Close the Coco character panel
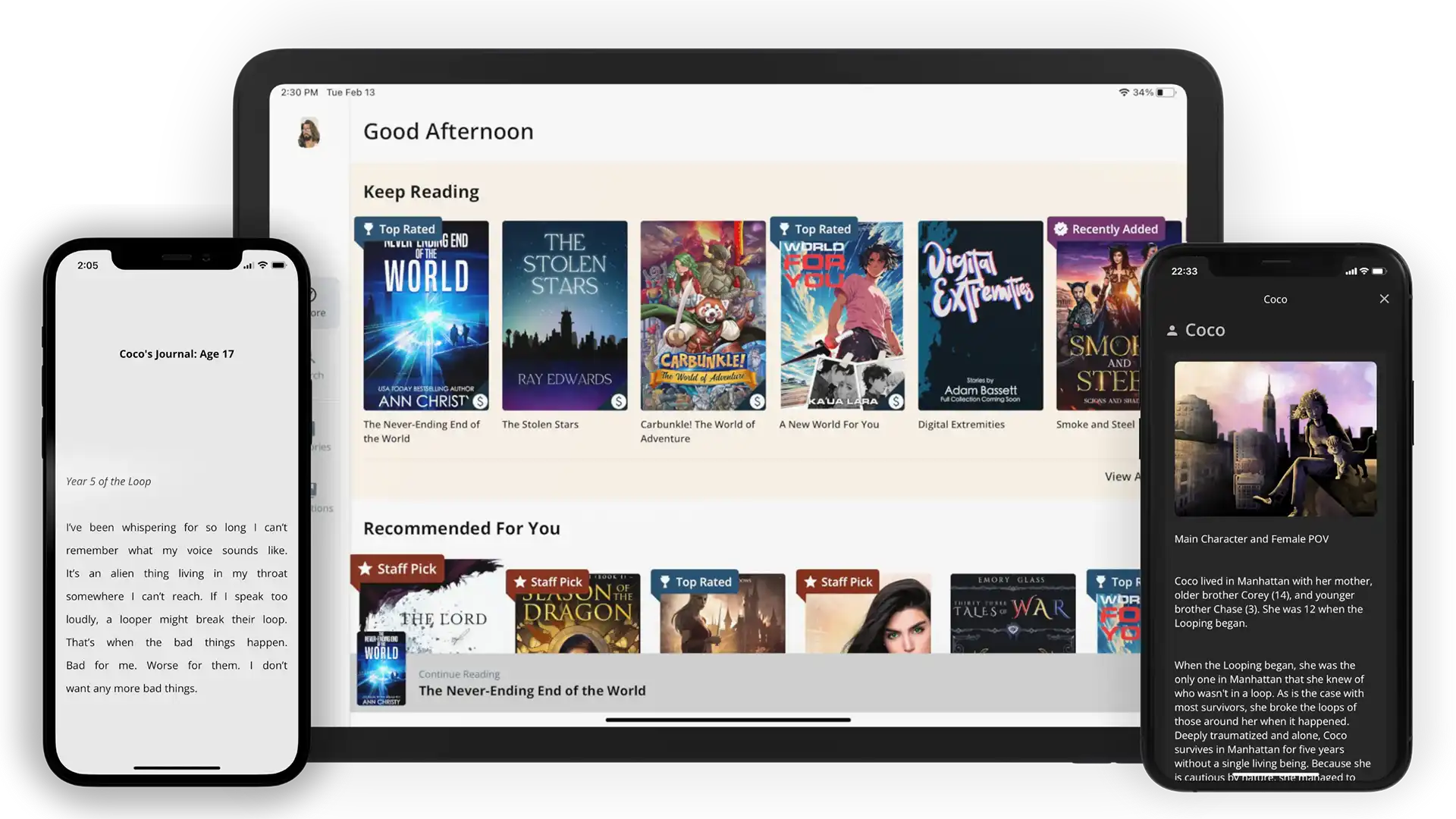The image size is (1456, 819). 1384,299
